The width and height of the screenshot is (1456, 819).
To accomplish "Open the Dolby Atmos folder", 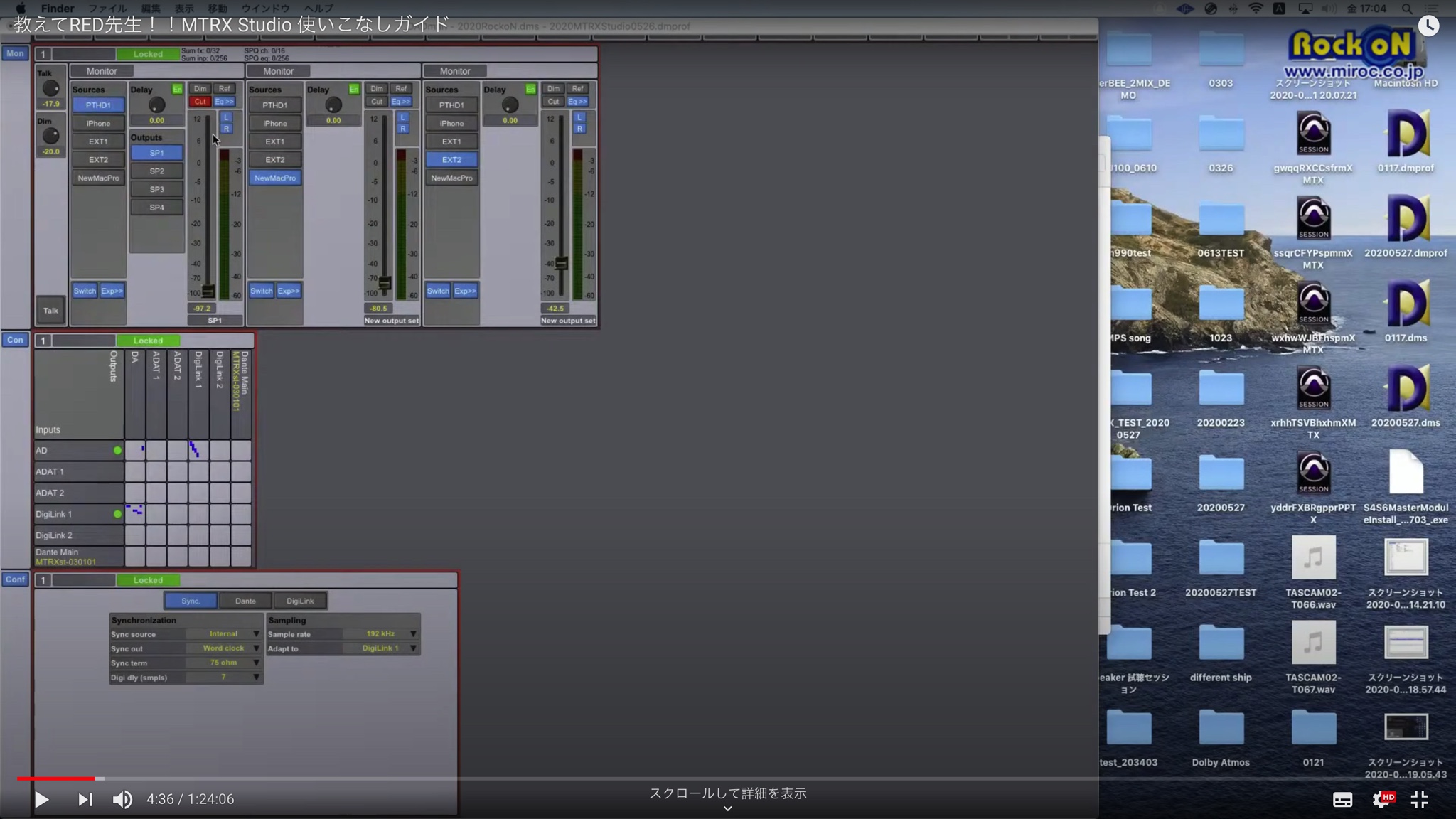I will tap(1221, 727).
